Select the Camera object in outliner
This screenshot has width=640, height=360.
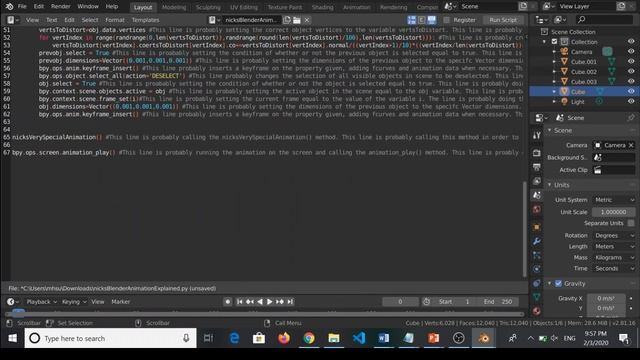pyautogui.click(x=581, y=52)
